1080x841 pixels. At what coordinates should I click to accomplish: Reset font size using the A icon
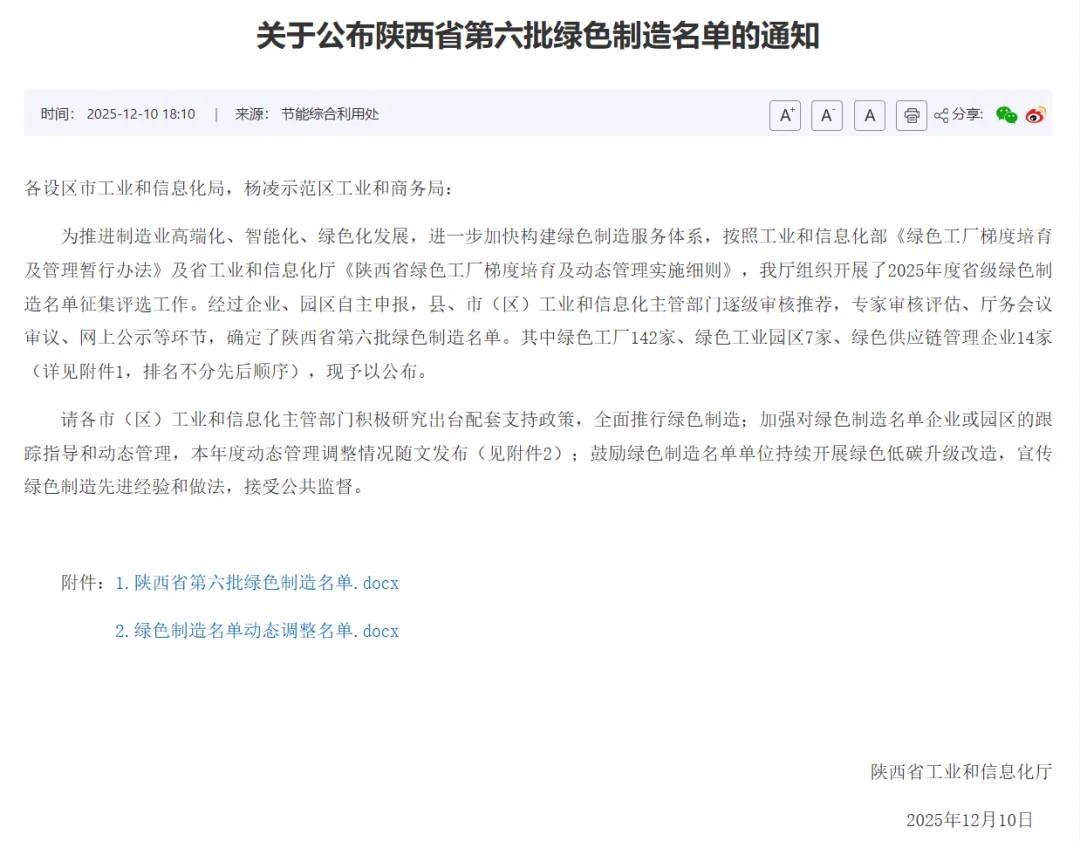click(869, 115)
